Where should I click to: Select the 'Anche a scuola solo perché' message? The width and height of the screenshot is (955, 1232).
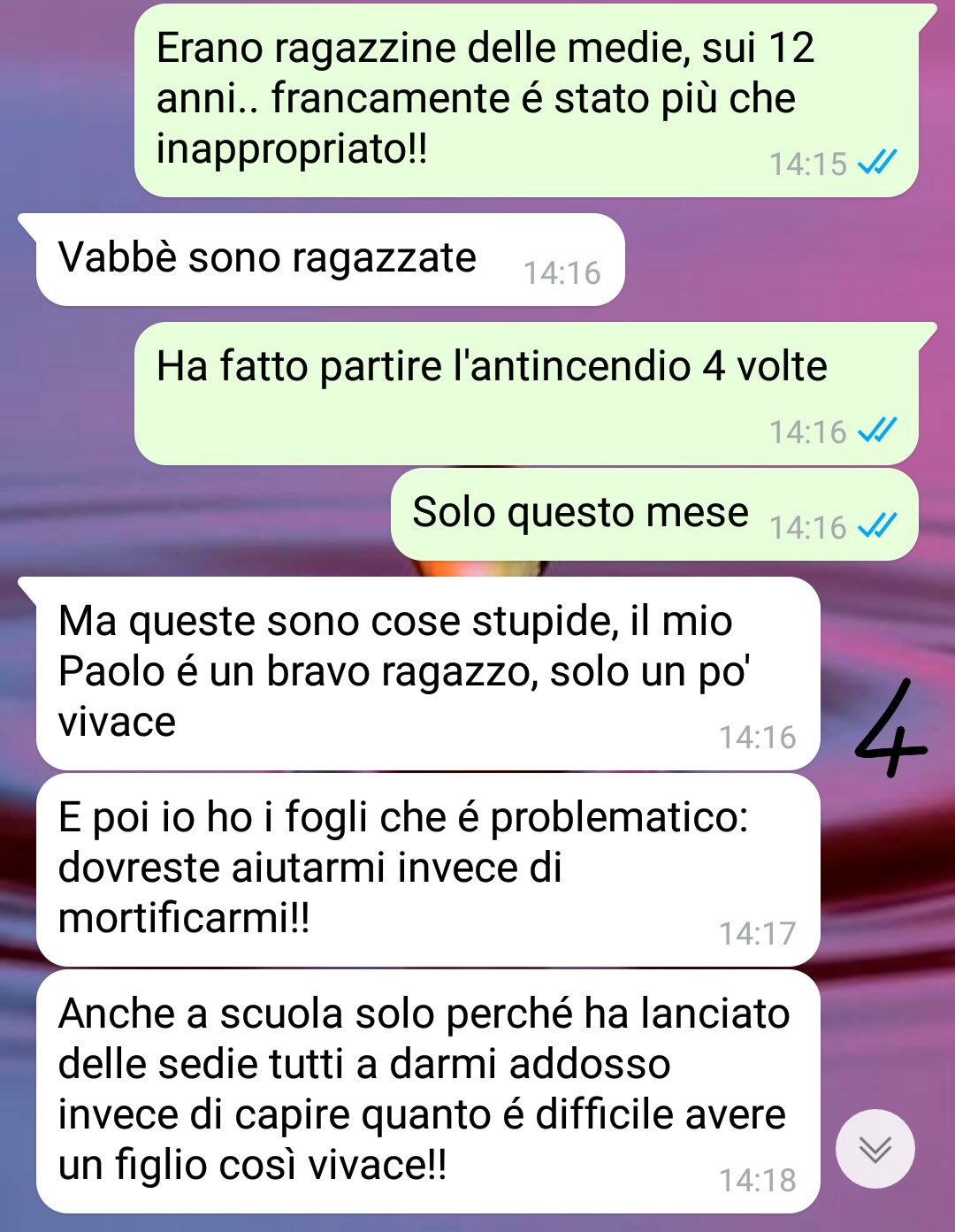pos(428,1091)
